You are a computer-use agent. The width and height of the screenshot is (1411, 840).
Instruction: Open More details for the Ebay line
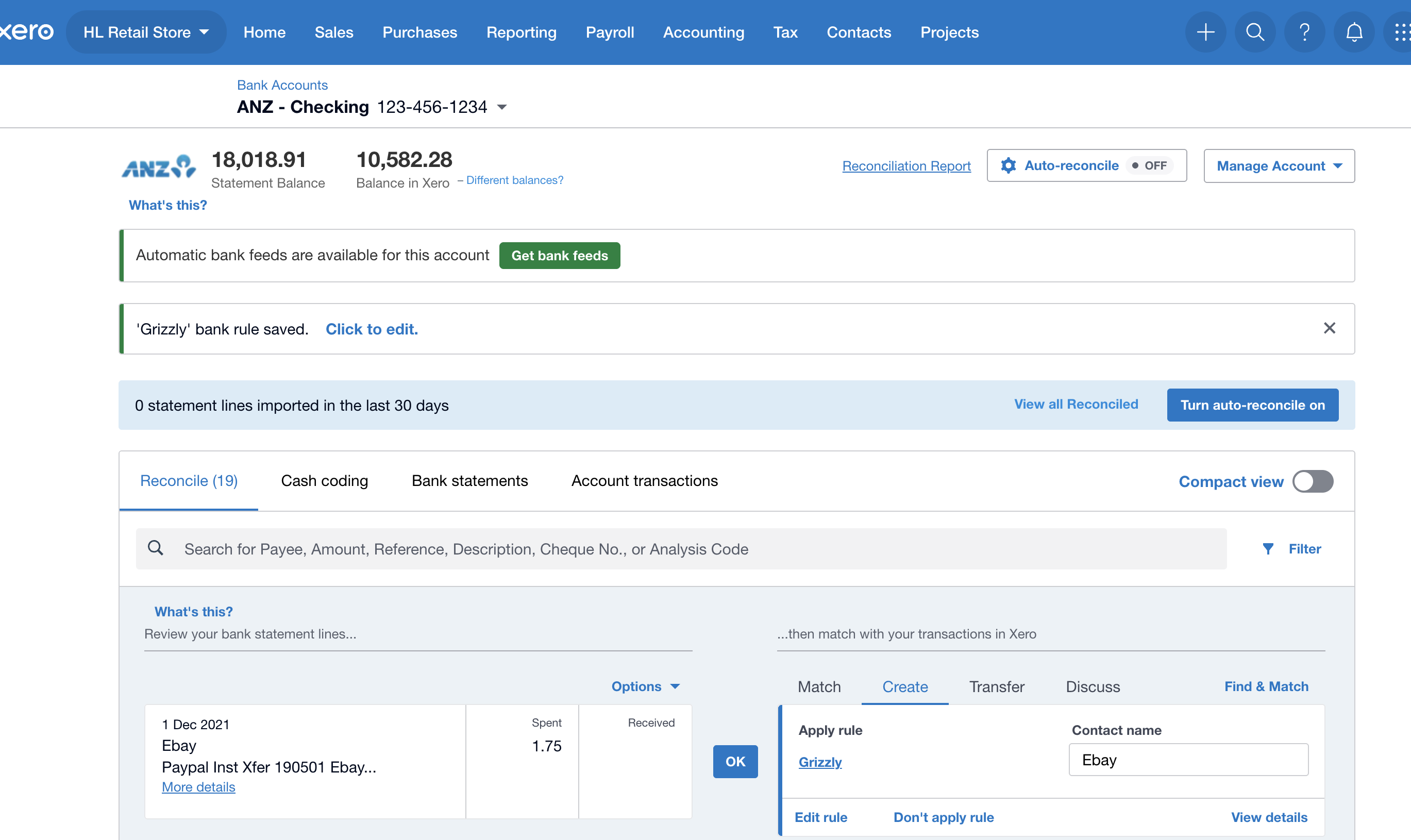tap(198, 787)
